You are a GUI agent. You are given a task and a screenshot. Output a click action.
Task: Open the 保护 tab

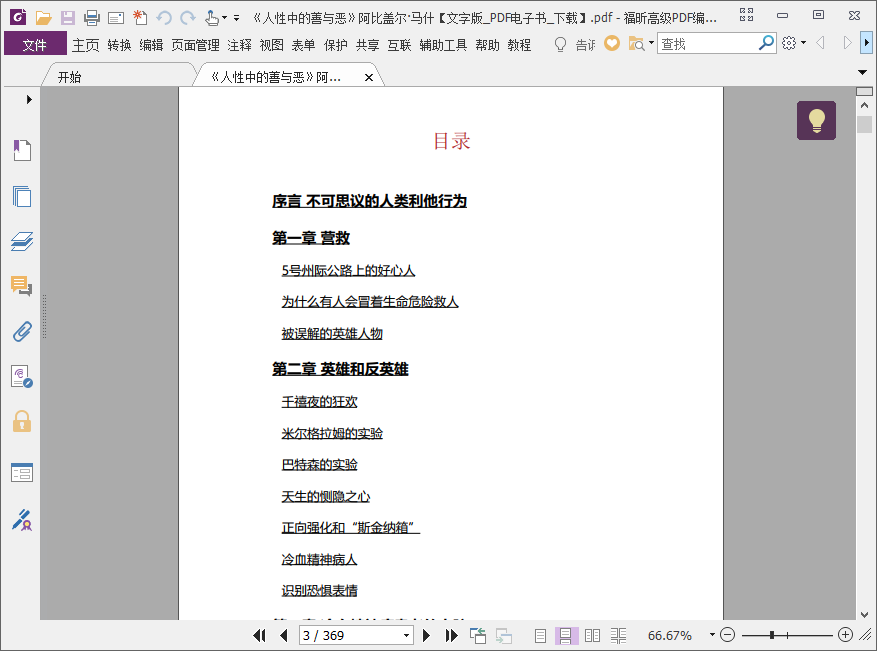click(x=336, y=45)
